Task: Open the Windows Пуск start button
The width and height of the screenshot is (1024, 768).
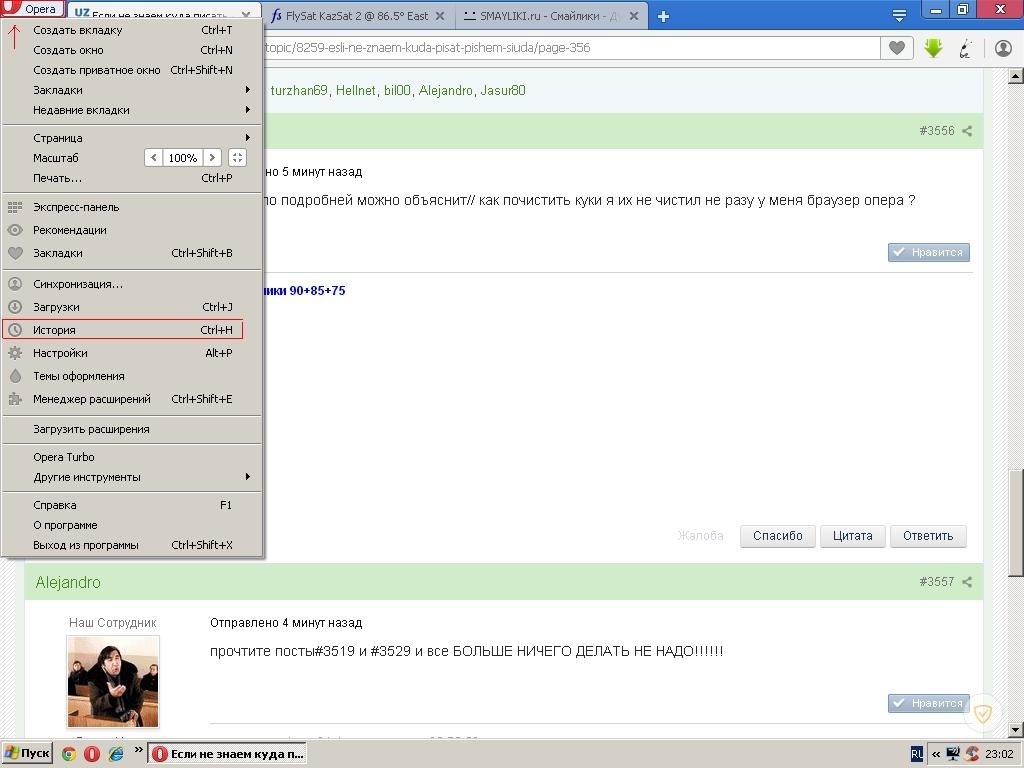Action: (27, 754)
